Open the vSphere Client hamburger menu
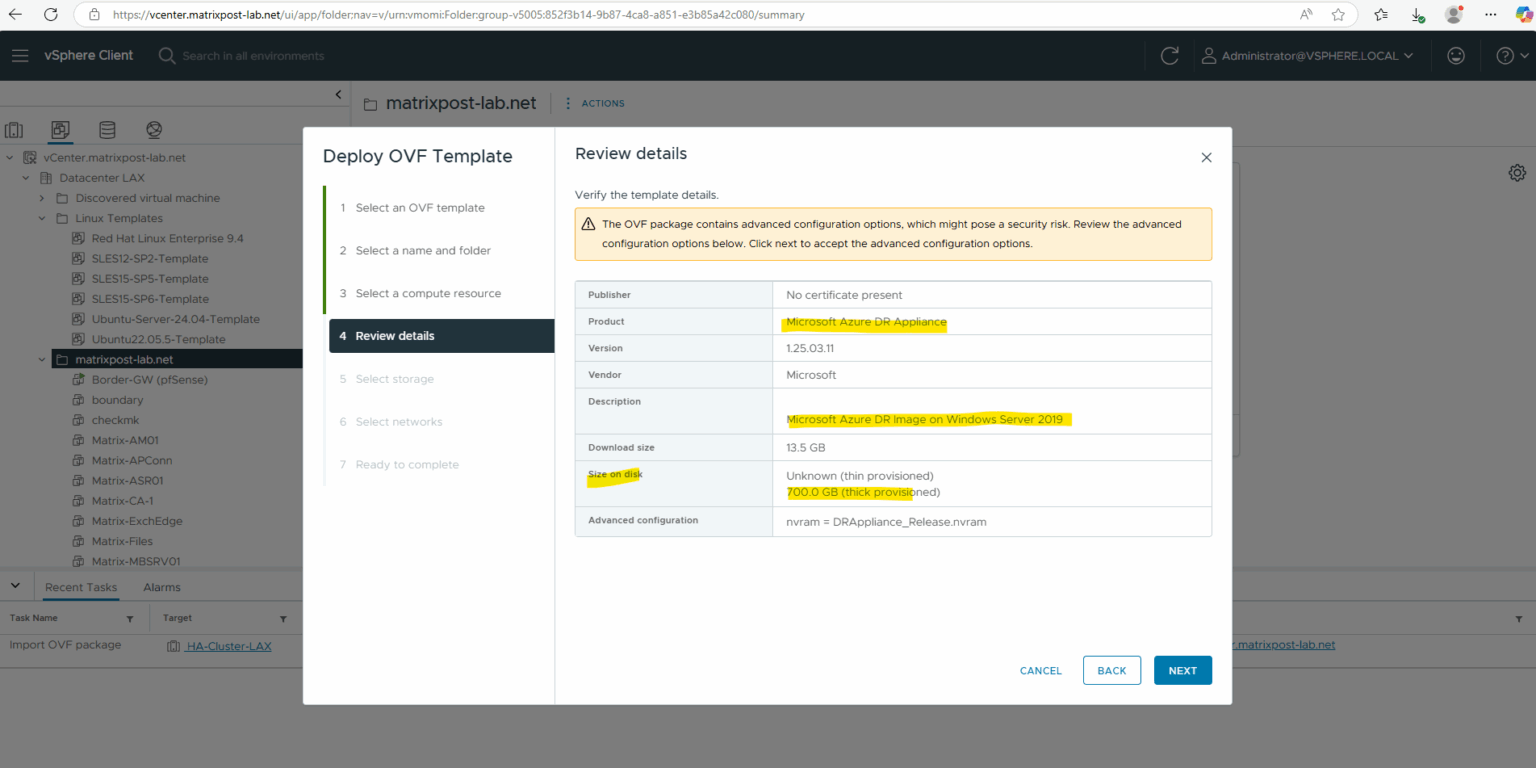Screen dimensions: 1536x768 tap(20, 55)
